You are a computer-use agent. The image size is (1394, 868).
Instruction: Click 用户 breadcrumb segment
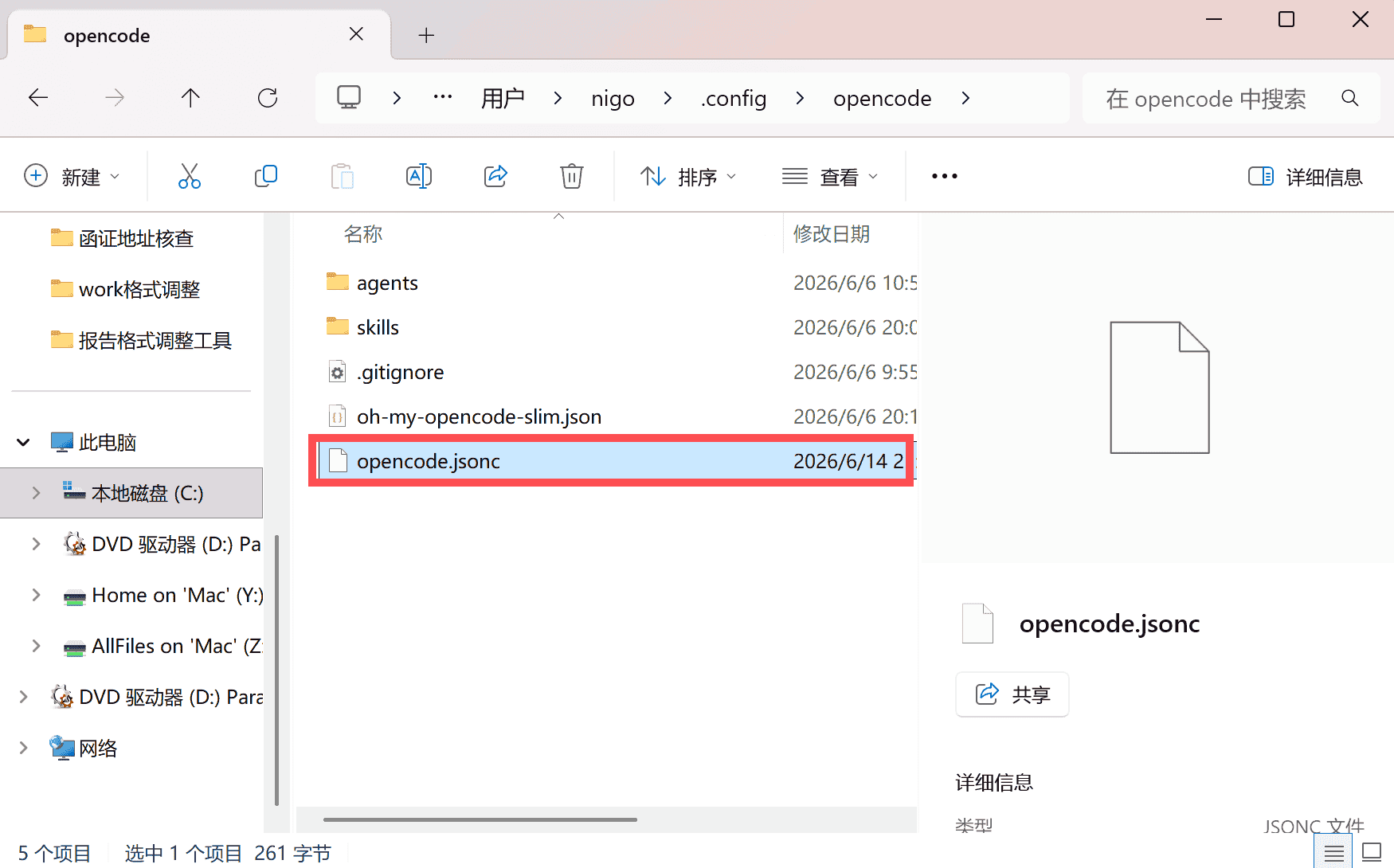click(503, 98)
